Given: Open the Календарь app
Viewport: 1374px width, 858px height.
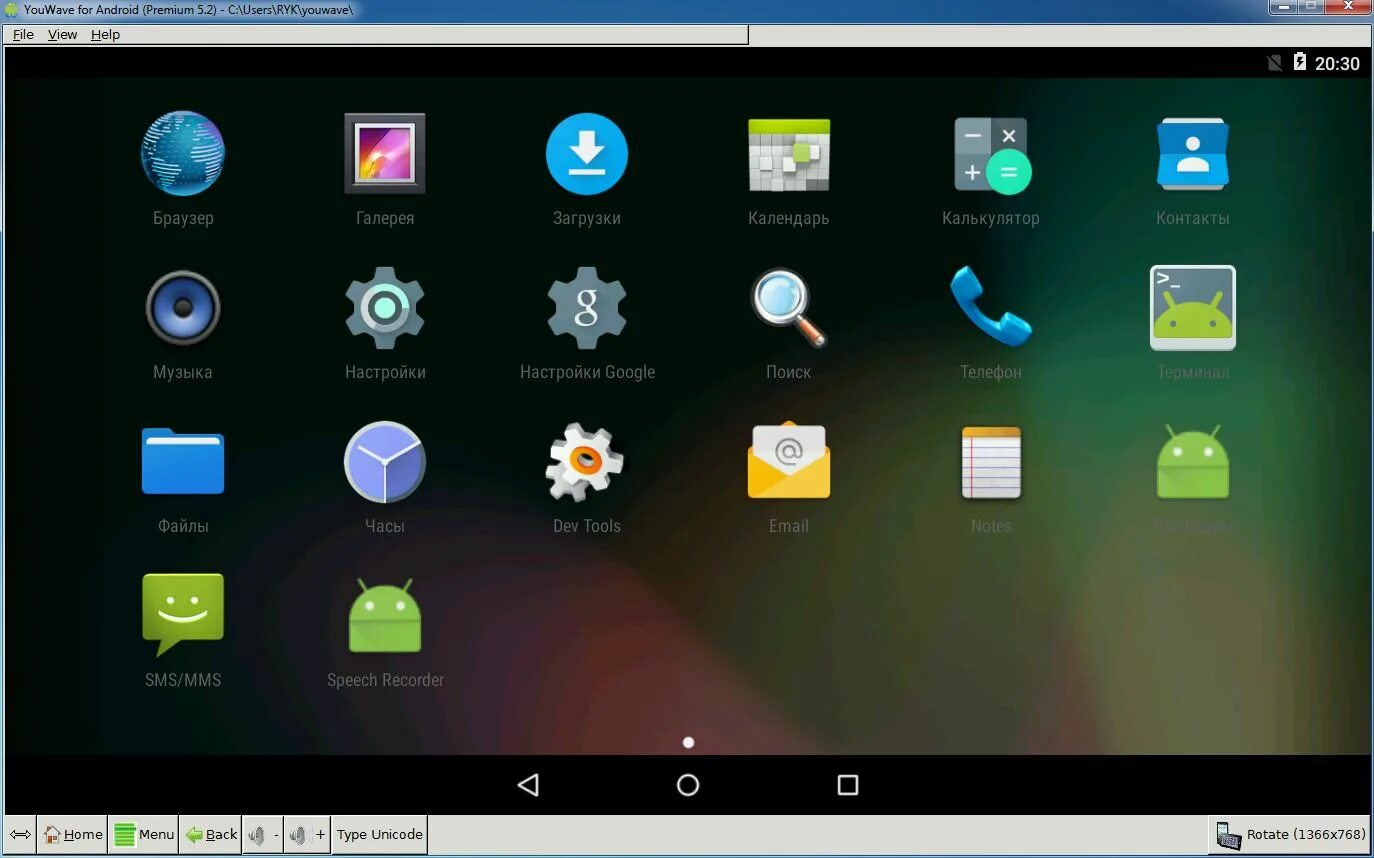Looking at the screenshot, I should [789, 154].
